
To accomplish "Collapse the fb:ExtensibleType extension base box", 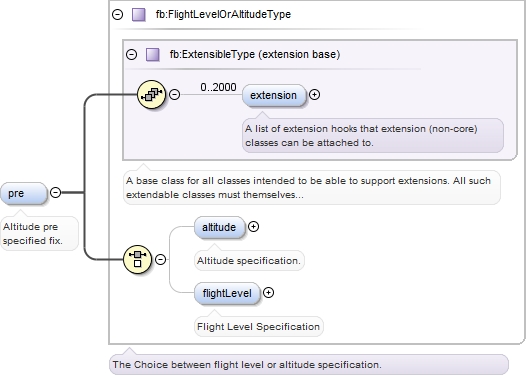I will (131, 54).
